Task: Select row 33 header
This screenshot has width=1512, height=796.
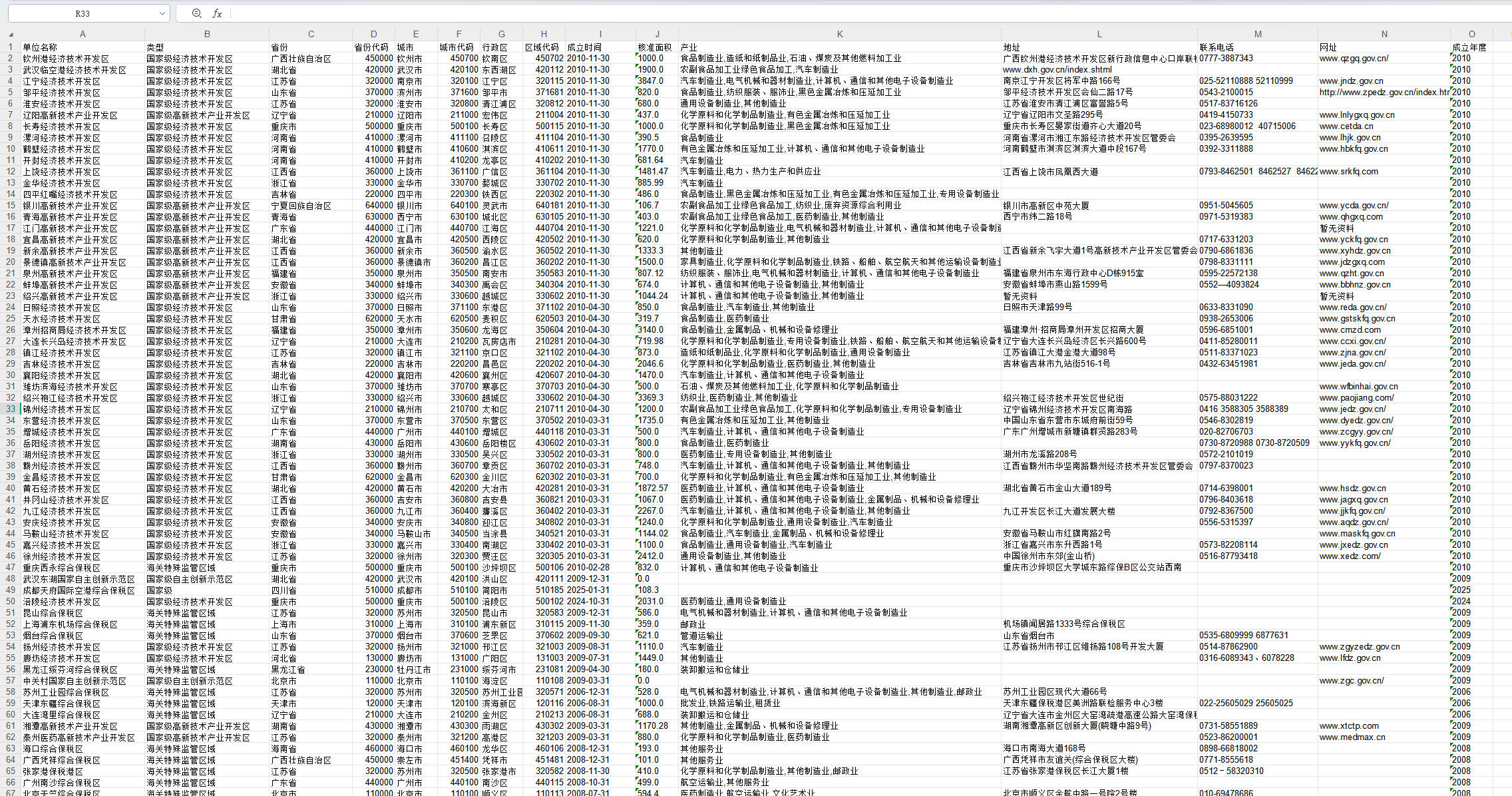Action: 11,409
